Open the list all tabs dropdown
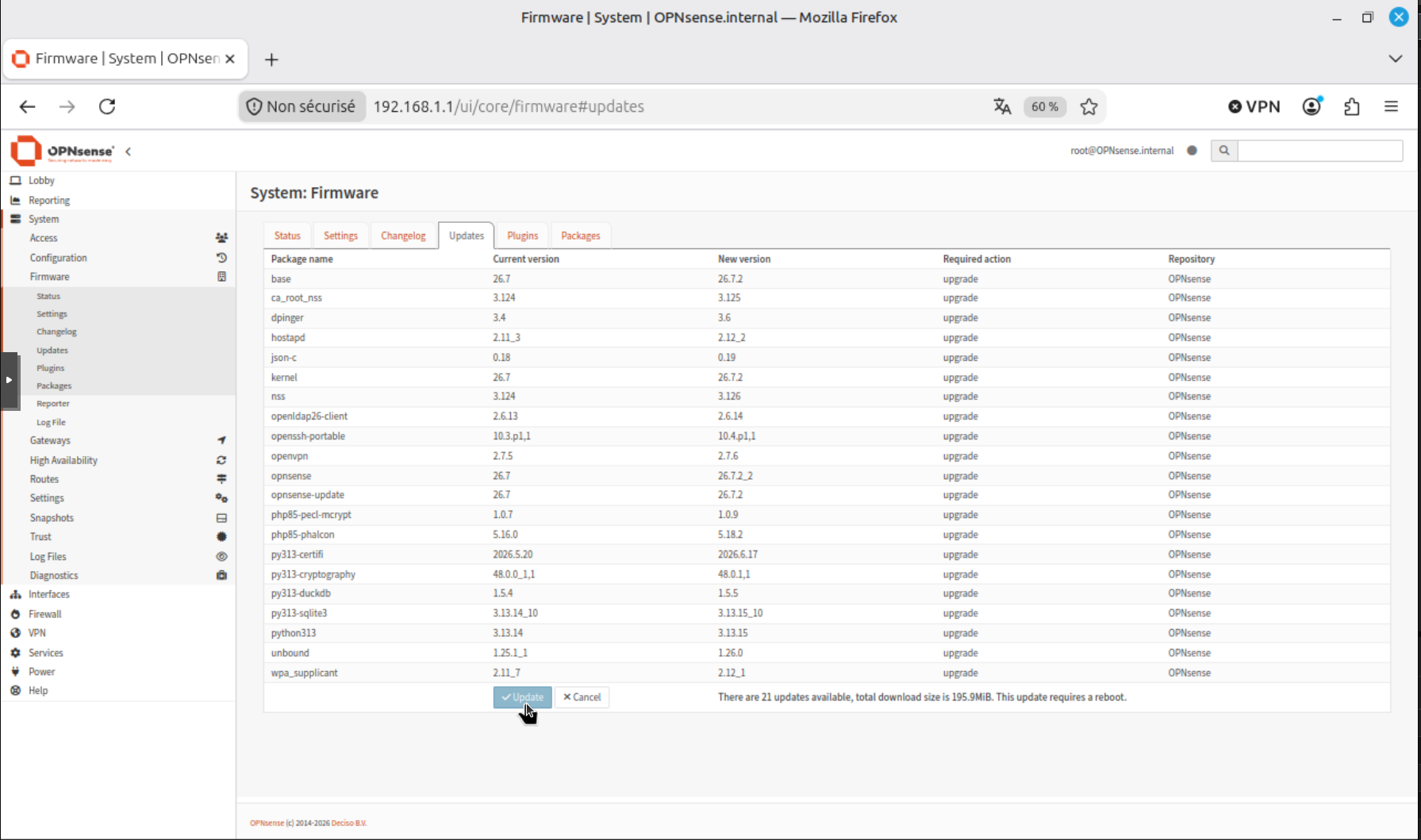 click(x=1396, y=59)
